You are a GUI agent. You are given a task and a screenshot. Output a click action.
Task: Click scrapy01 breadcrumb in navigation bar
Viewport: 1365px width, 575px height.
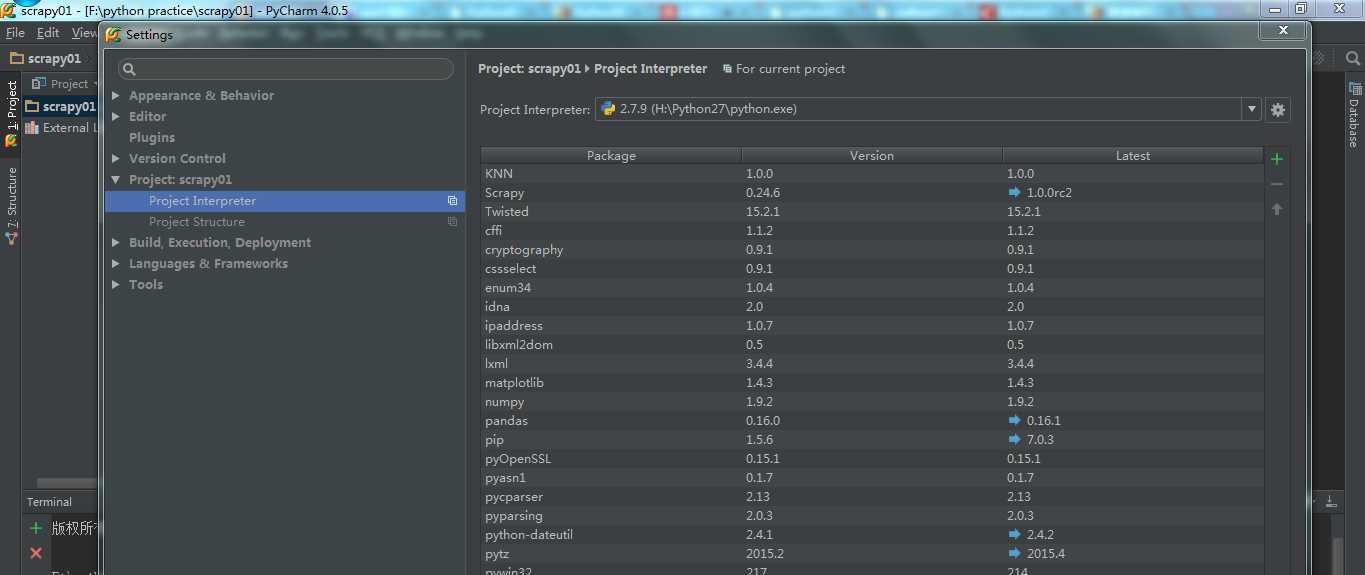[46, 58]
